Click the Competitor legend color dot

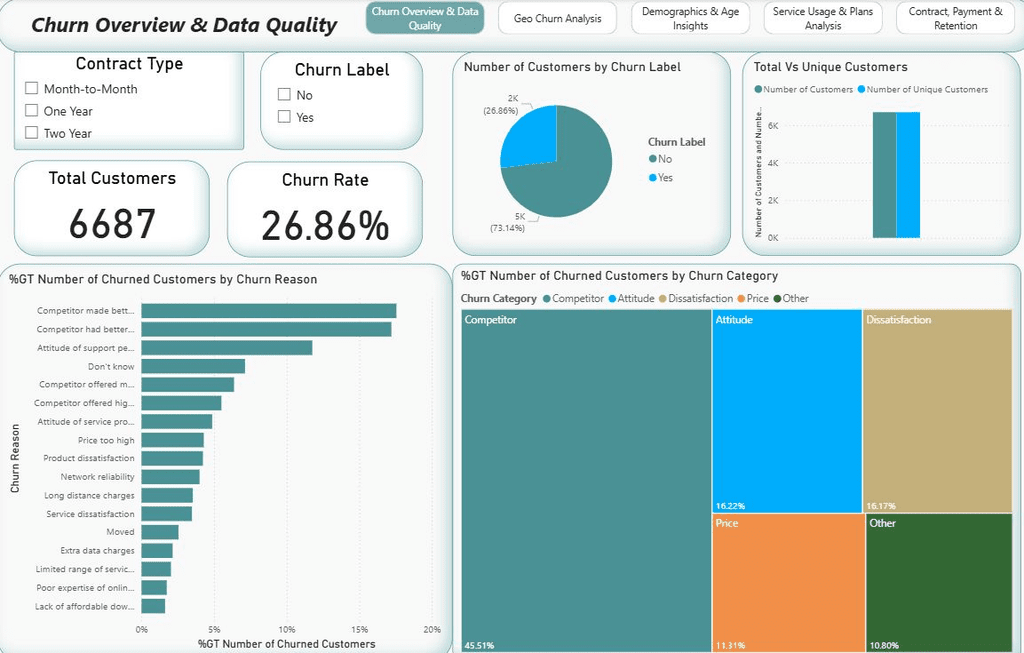[547, 298]
